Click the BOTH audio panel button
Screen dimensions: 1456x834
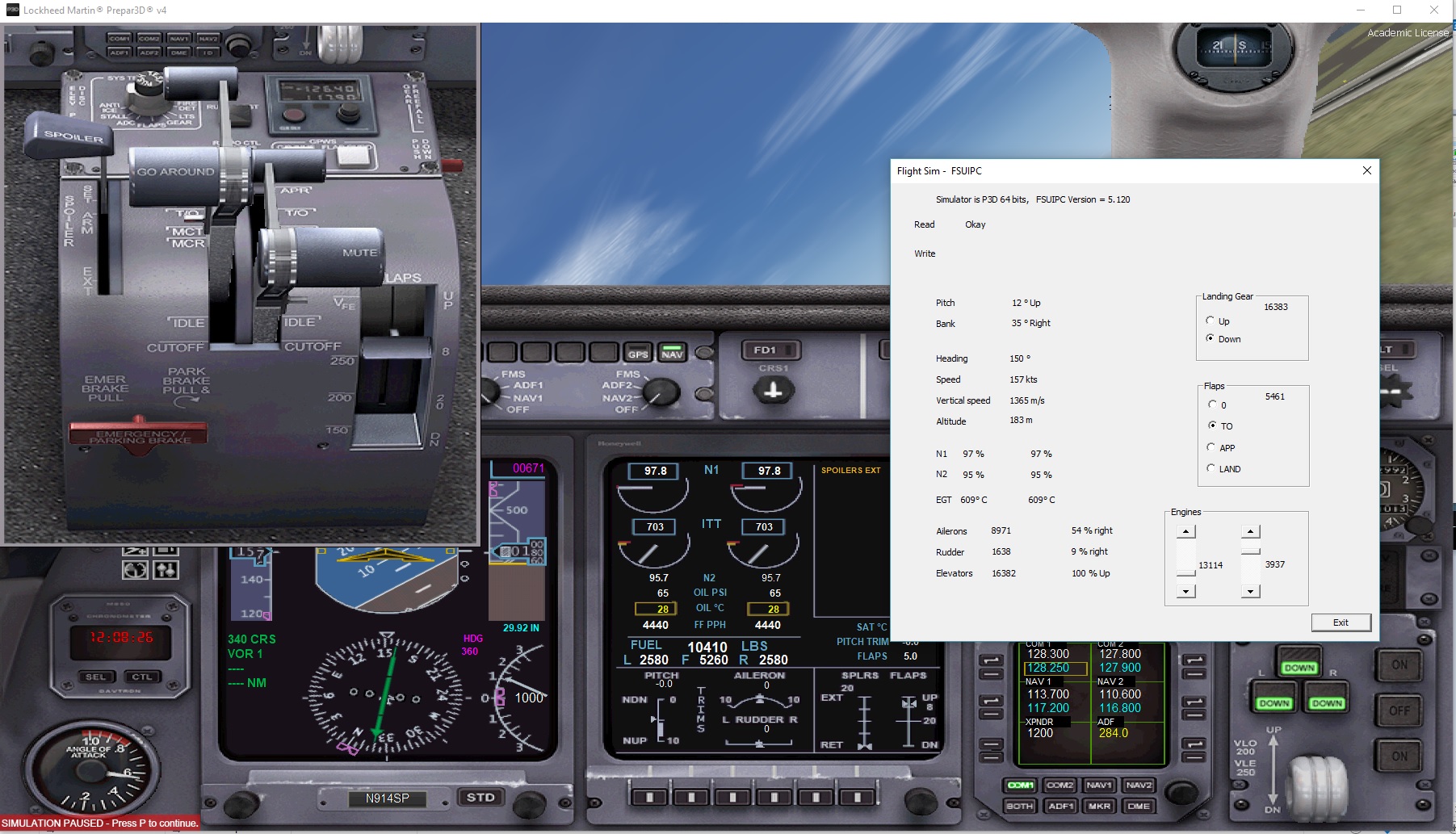(x=1020, y=806)
